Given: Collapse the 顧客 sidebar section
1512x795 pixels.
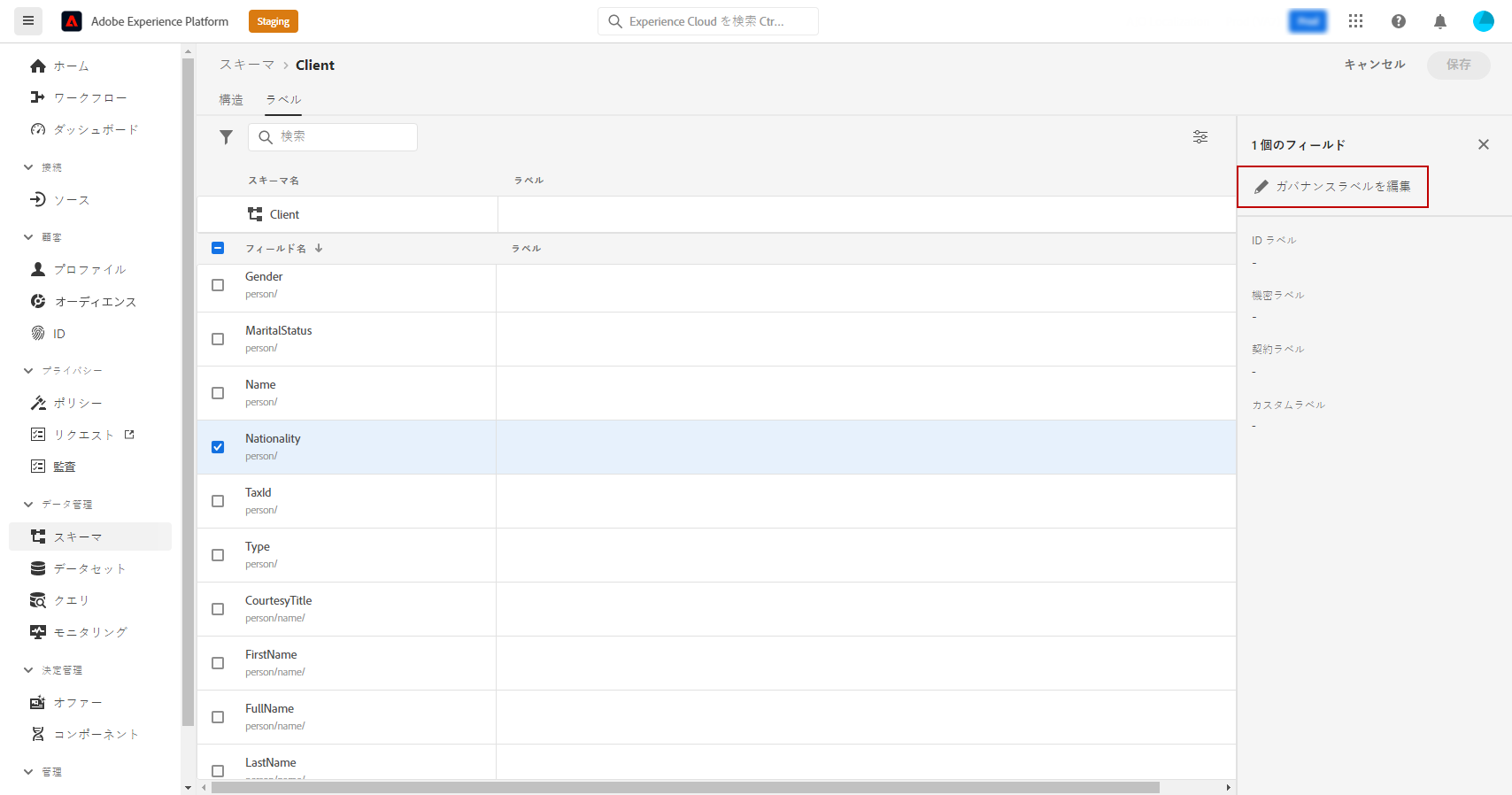Looking at the screenshot, I should click(x=28, y=237).
